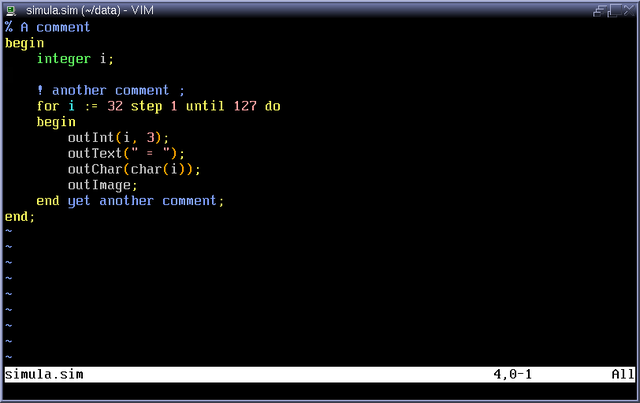Click the '! another comment ;' line

[111, 90]
